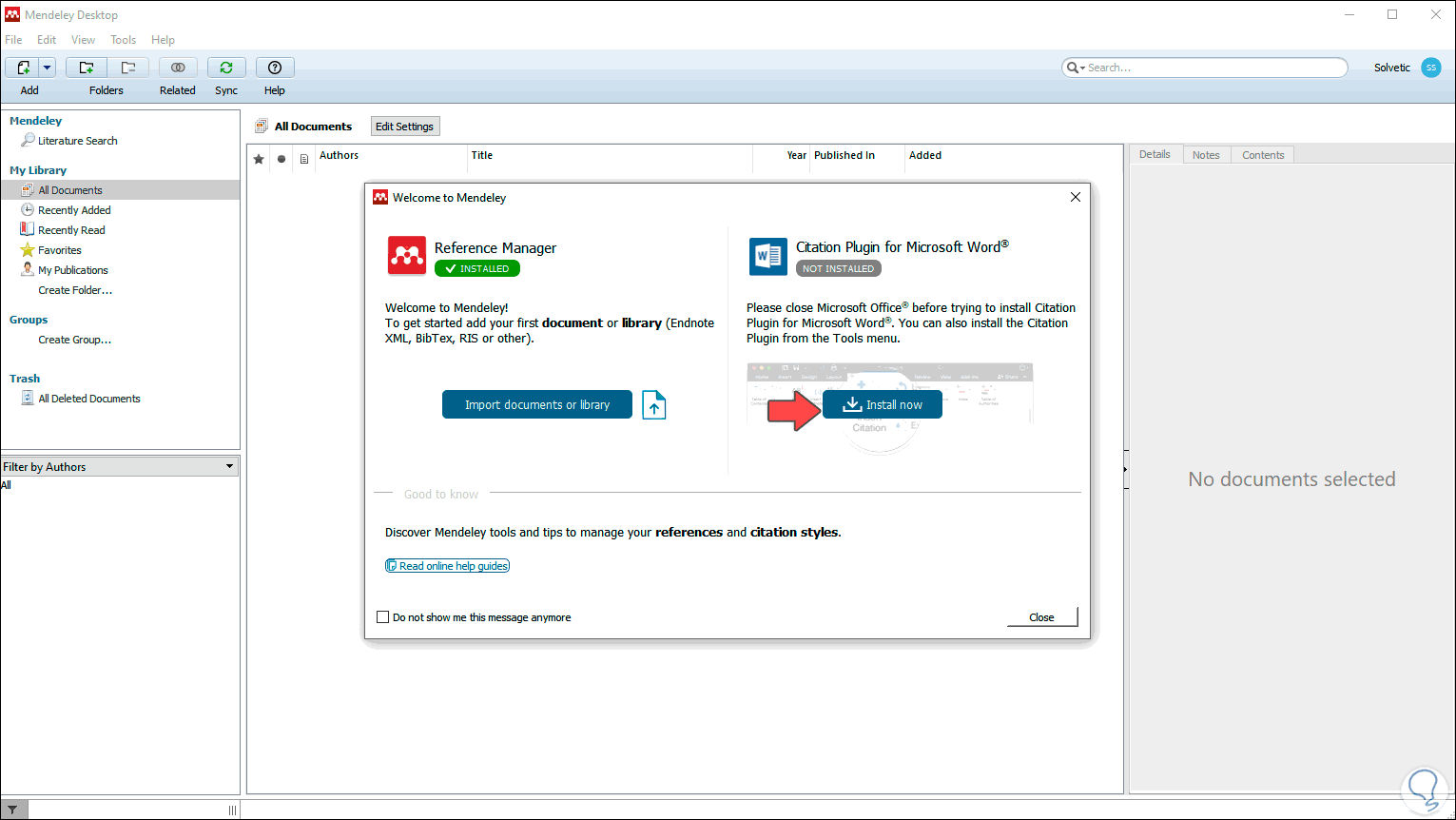Image resolution: width=1456 pixels, height=820 pixels.
Task: Close the Welcome to Mendeley dialog with X
Action: coord(1076,197)
